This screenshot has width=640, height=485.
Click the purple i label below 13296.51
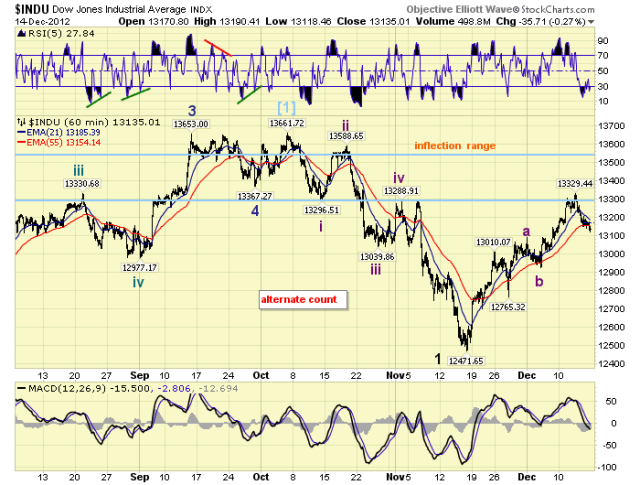click(321, 226)
